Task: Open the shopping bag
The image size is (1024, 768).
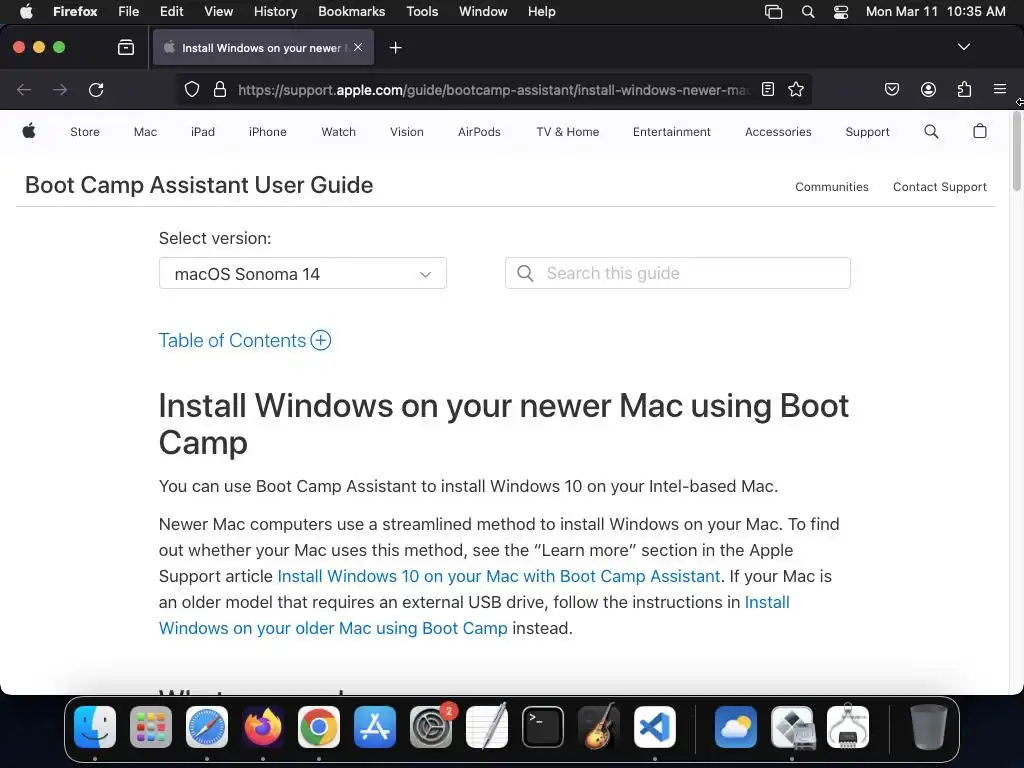Action: (x=980, y=131)
